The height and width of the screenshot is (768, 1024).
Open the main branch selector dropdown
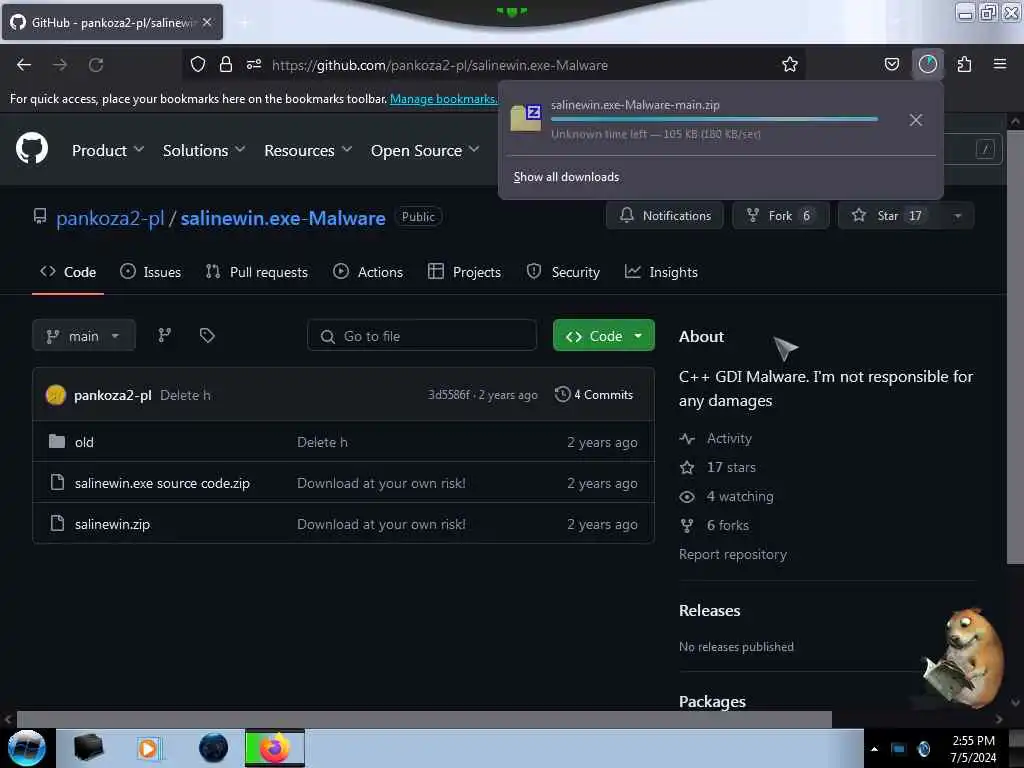[84, 336]
